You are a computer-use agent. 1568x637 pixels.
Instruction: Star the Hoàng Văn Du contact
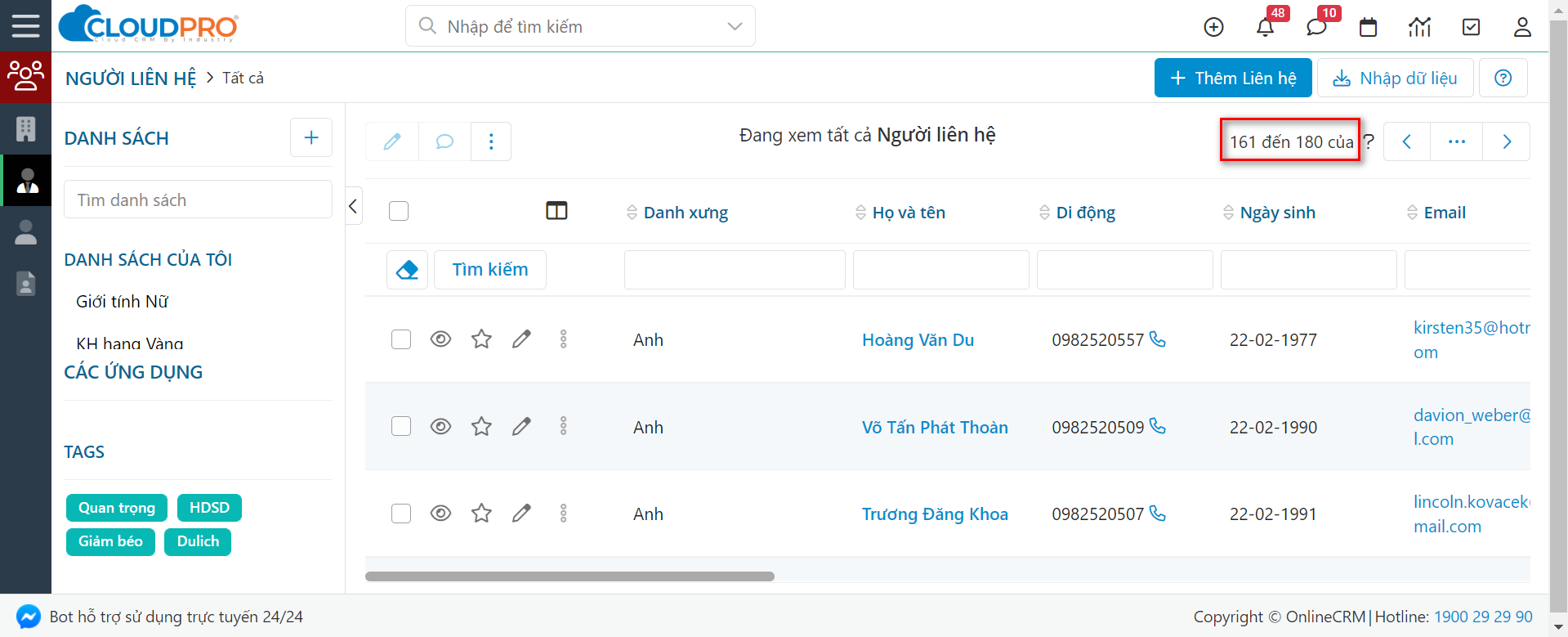pos(481,339)
